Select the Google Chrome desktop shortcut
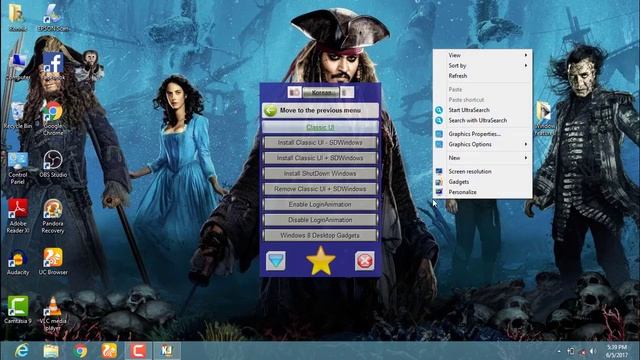The height and width of the screenshot is (360, 640). [53, 118]
